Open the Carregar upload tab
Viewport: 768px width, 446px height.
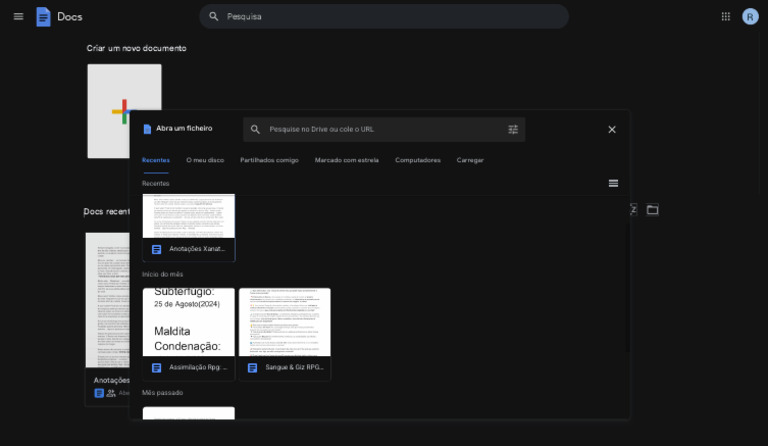470,160
